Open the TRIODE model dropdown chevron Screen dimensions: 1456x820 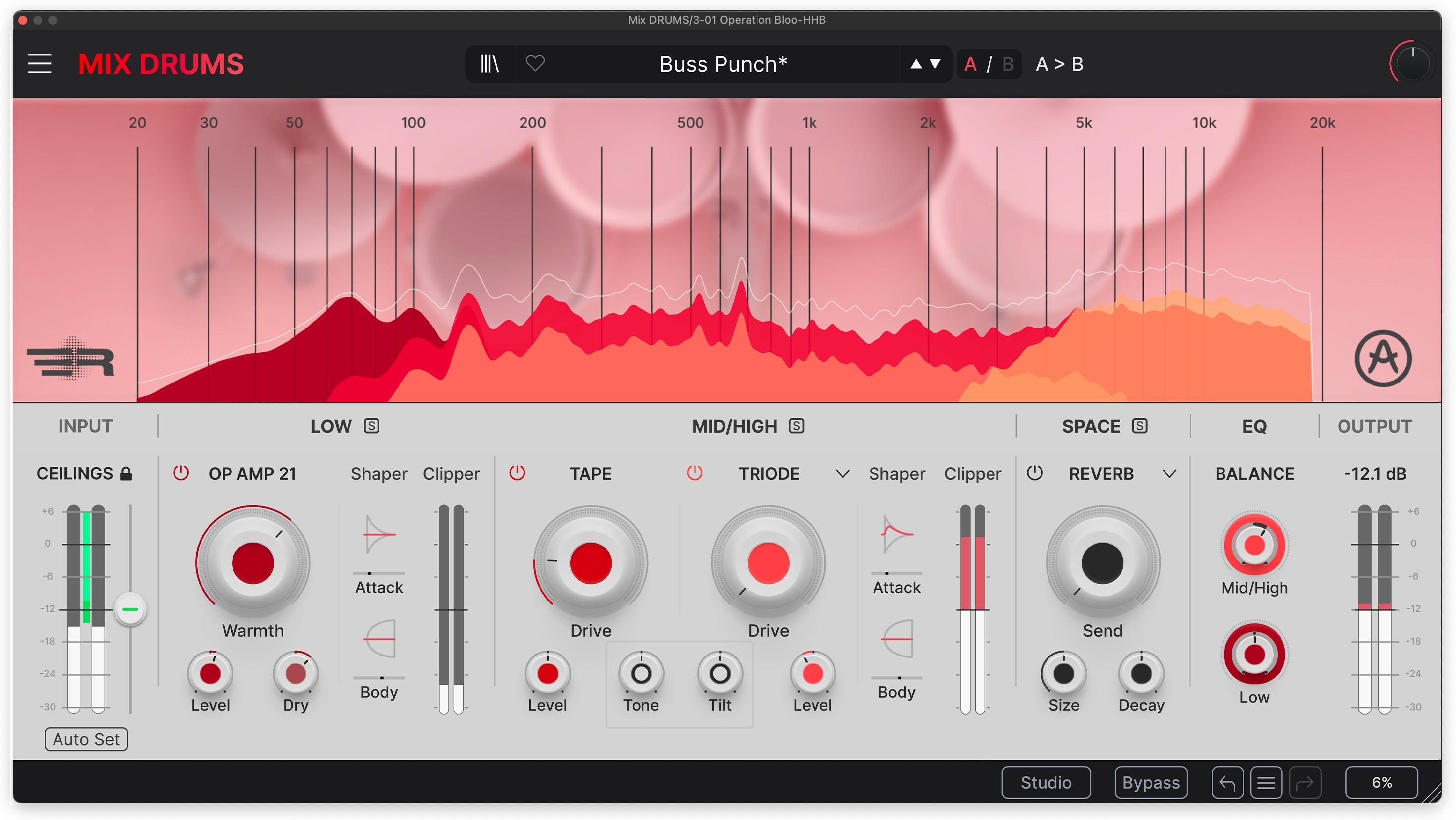pos(843,474)
